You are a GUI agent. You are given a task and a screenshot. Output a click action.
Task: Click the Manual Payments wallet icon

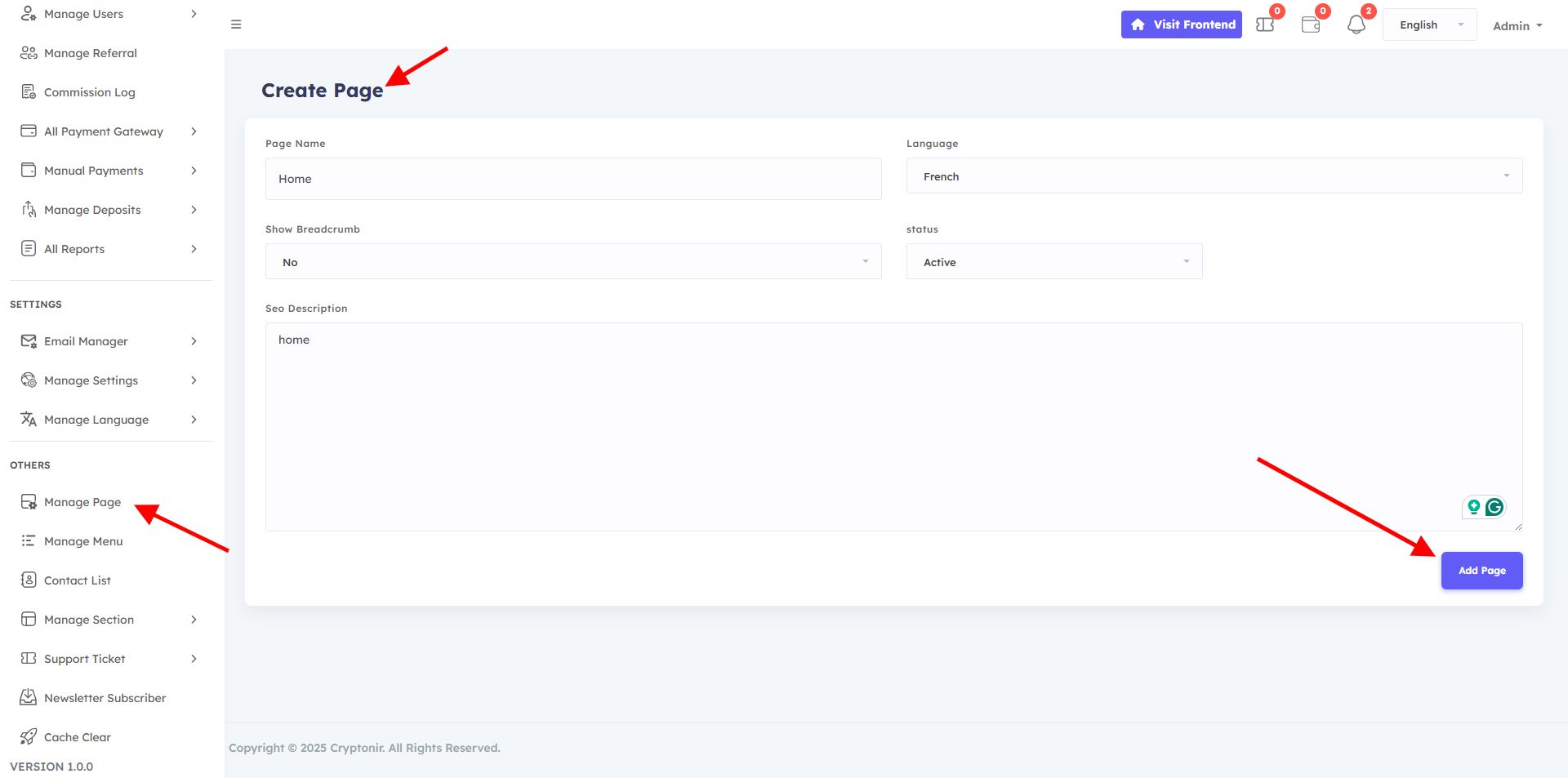coord(29,171)
